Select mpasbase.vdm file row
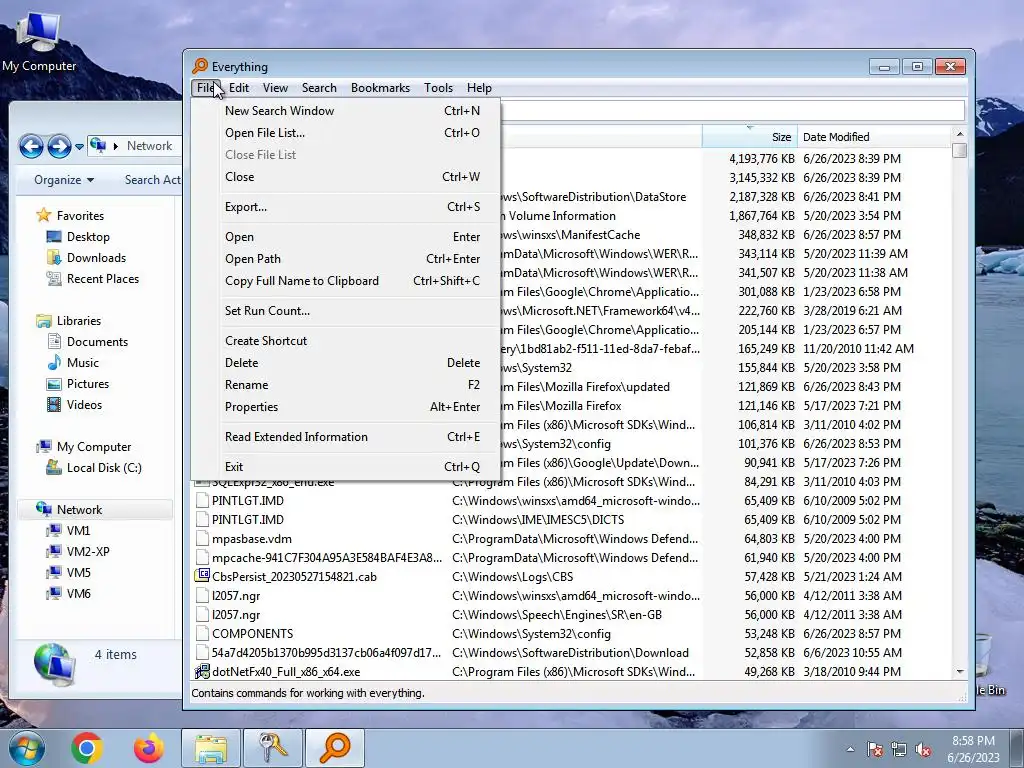This screenshot has height=768, width=1024. (572, 539)
